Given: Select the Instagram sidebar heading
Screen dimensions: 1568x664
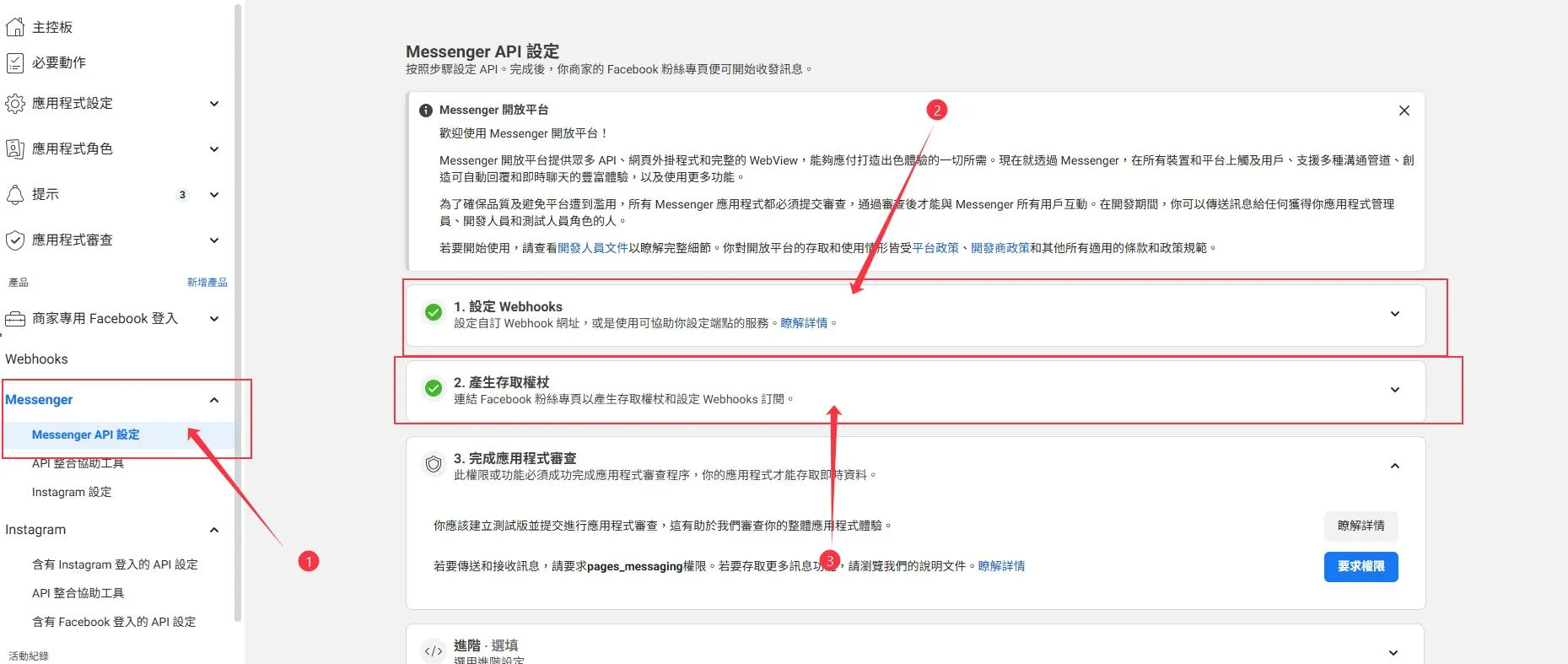Looking at the screenshot, I should click(35, 530).
